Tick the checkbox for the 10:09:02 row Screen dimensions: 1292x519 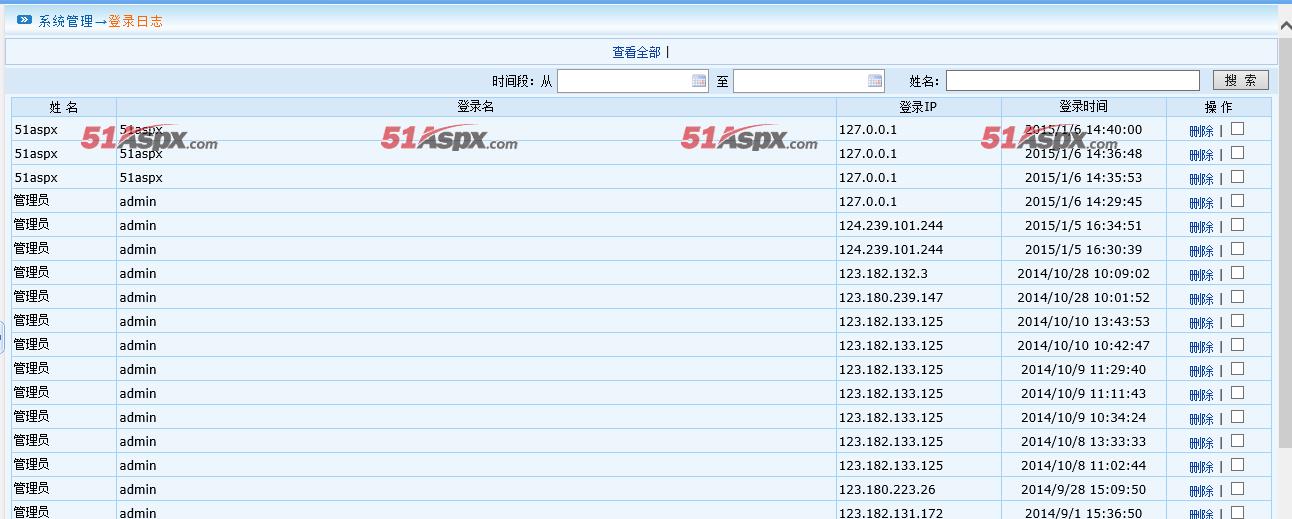[1237, 273]
